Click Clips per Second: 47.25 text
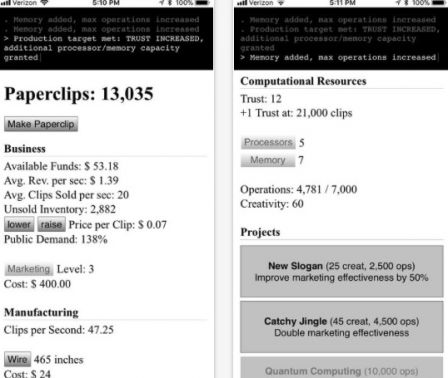 coord(59,330)
